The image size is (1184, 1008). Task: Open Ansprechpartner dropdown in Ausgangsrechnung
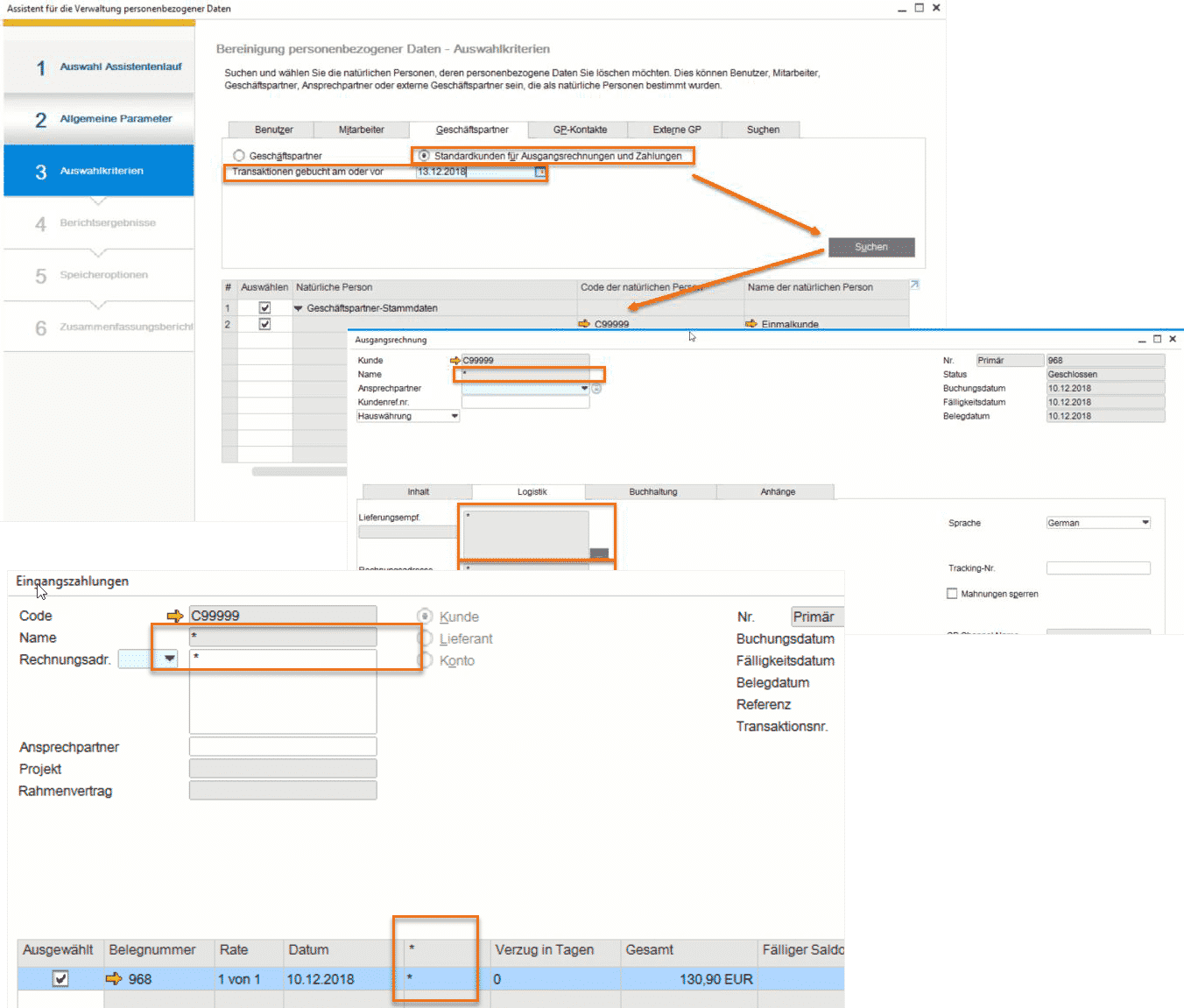pyautogui.click(x=584, y=388)
